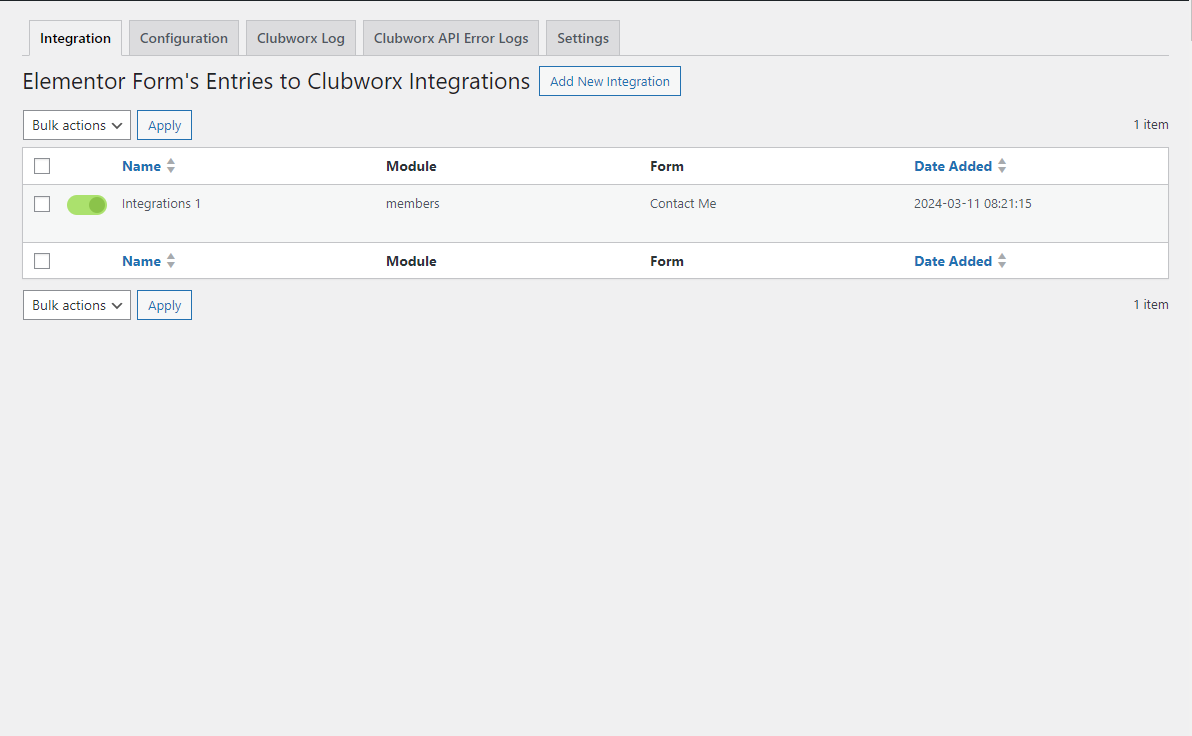The height and width of the screenshot is (736, 1192).
Task: Click the 'Contact Me' form cell
Action: [x=683, y=204]
